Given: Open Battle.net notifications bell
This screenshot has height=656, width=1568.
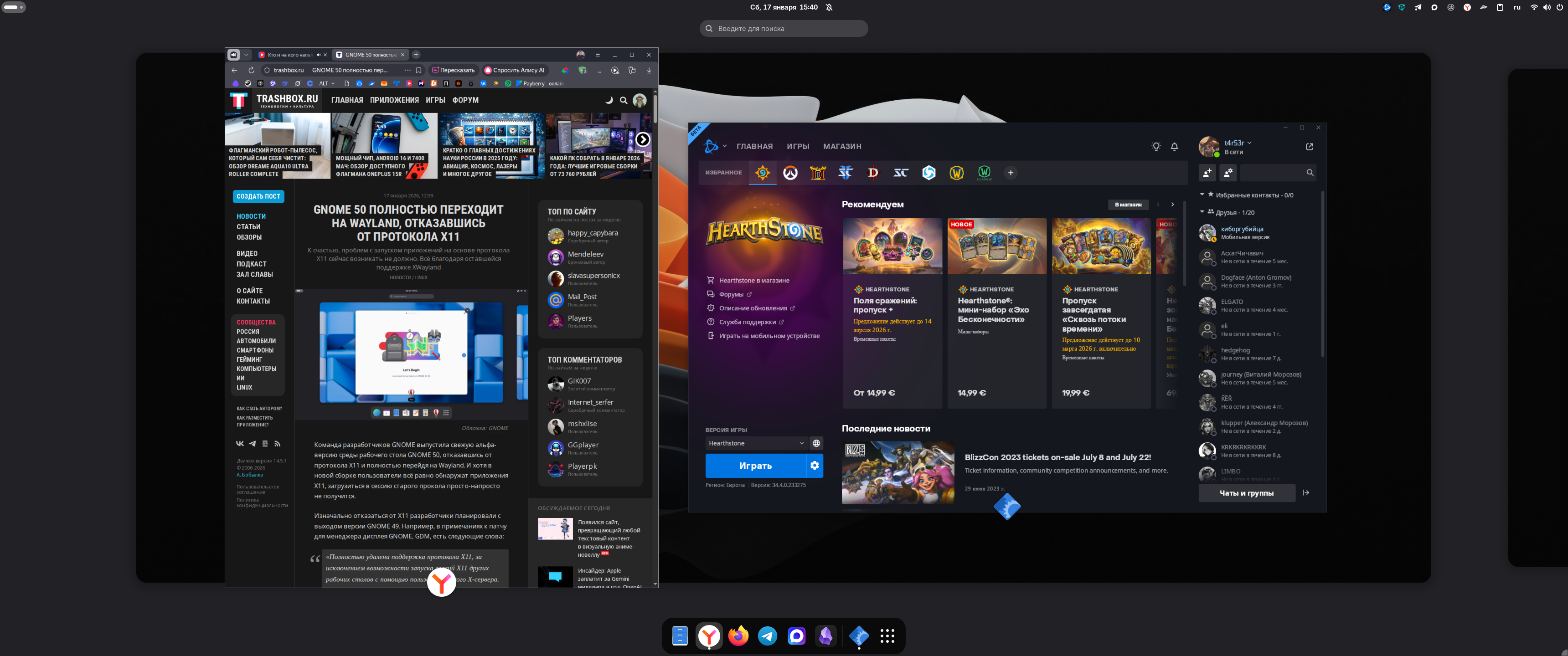Looking at the screenshot, I should point(1174,147).
